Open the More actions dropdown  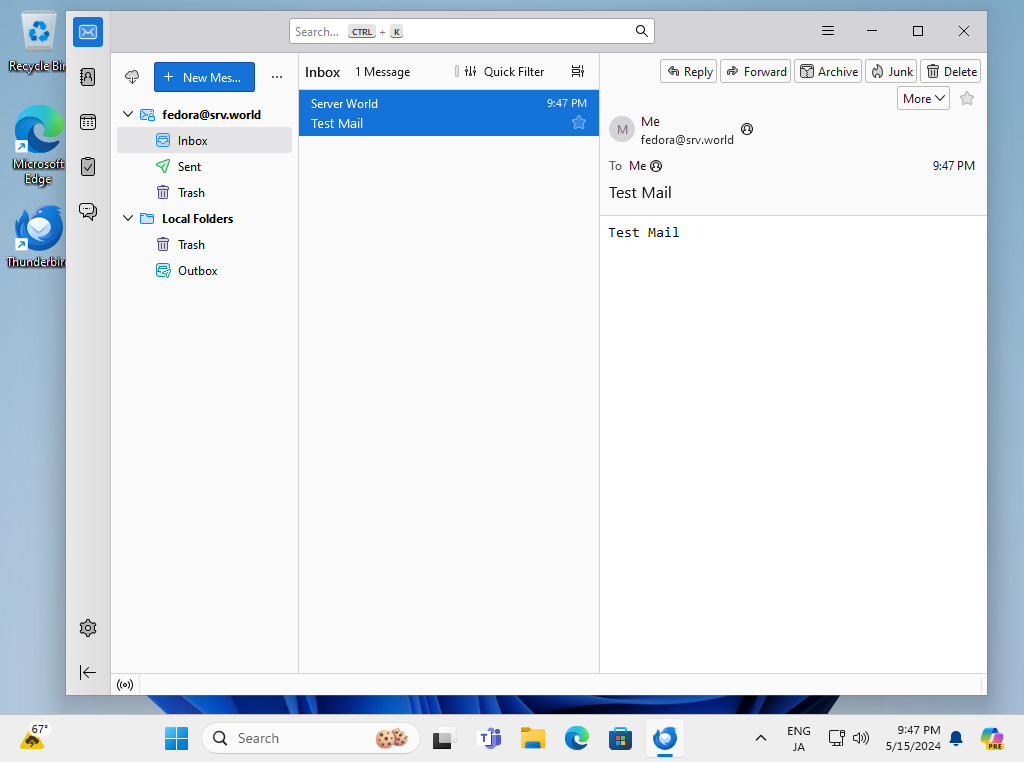tap(923, 98)
